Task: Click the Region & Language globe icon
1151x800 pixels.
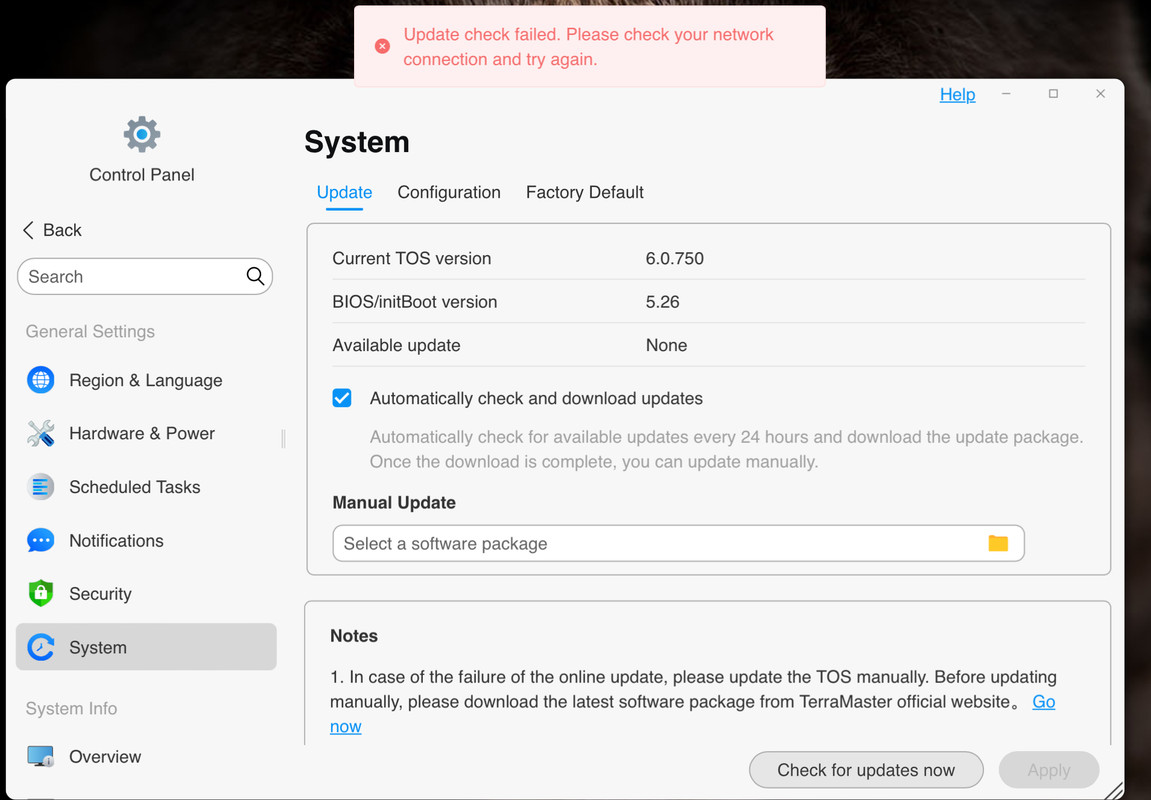Action: tap(40, 380)
